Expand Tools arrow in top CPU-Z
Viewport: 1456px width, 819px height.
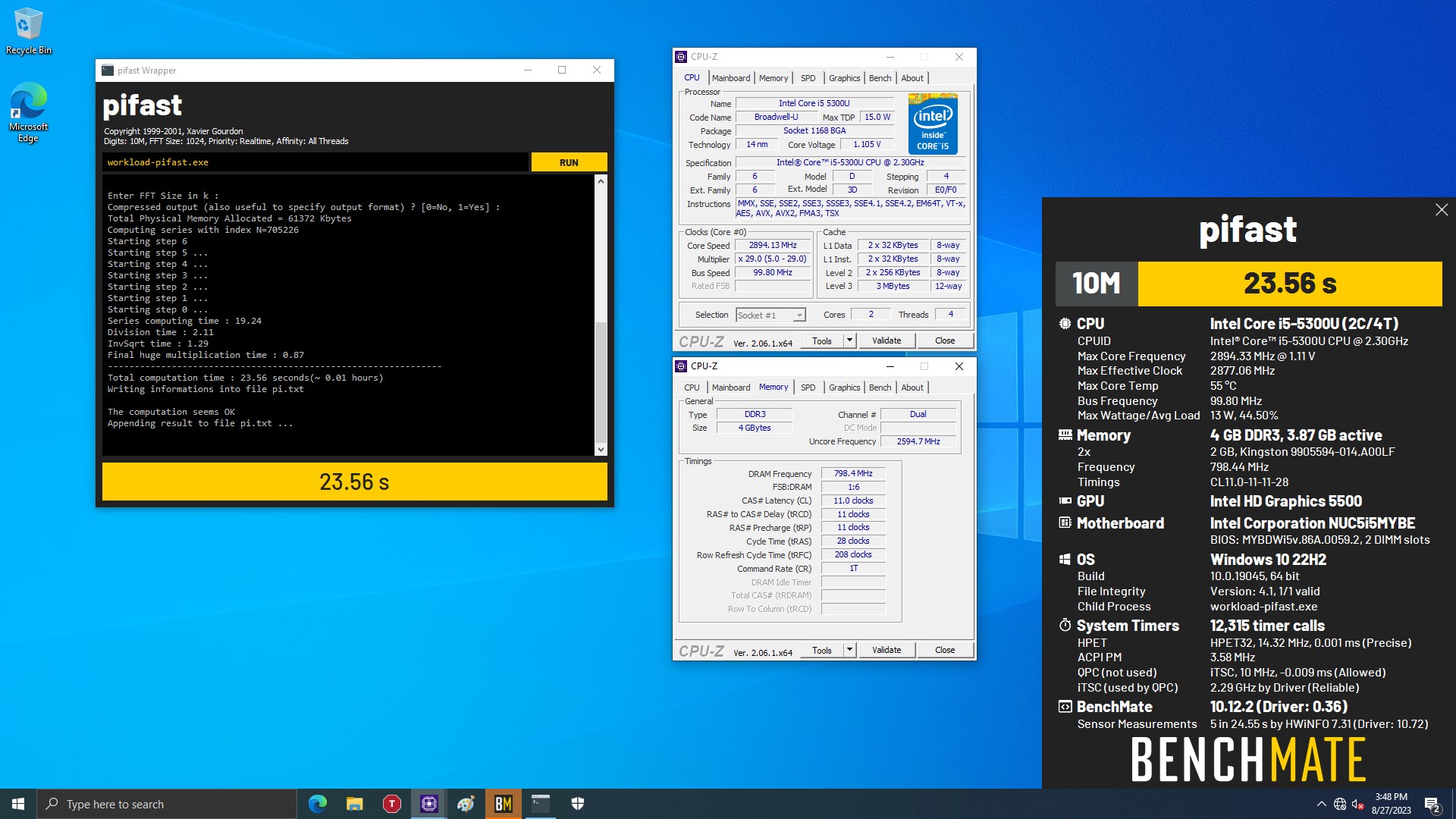[x=849, y=340]
